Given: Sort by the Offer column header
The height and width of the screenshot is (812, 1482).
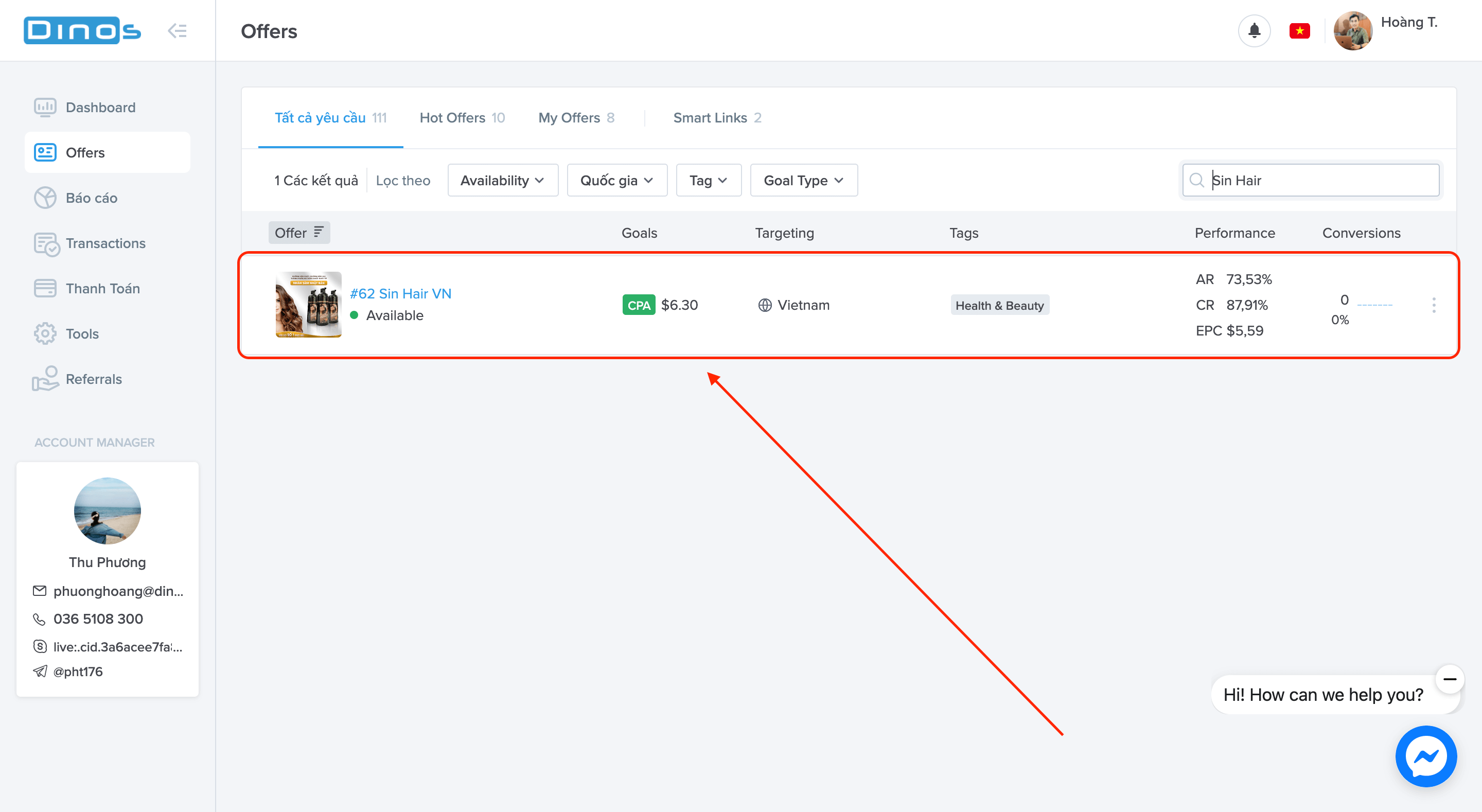Looking at the screenshot, I should (x=299, y=233).
